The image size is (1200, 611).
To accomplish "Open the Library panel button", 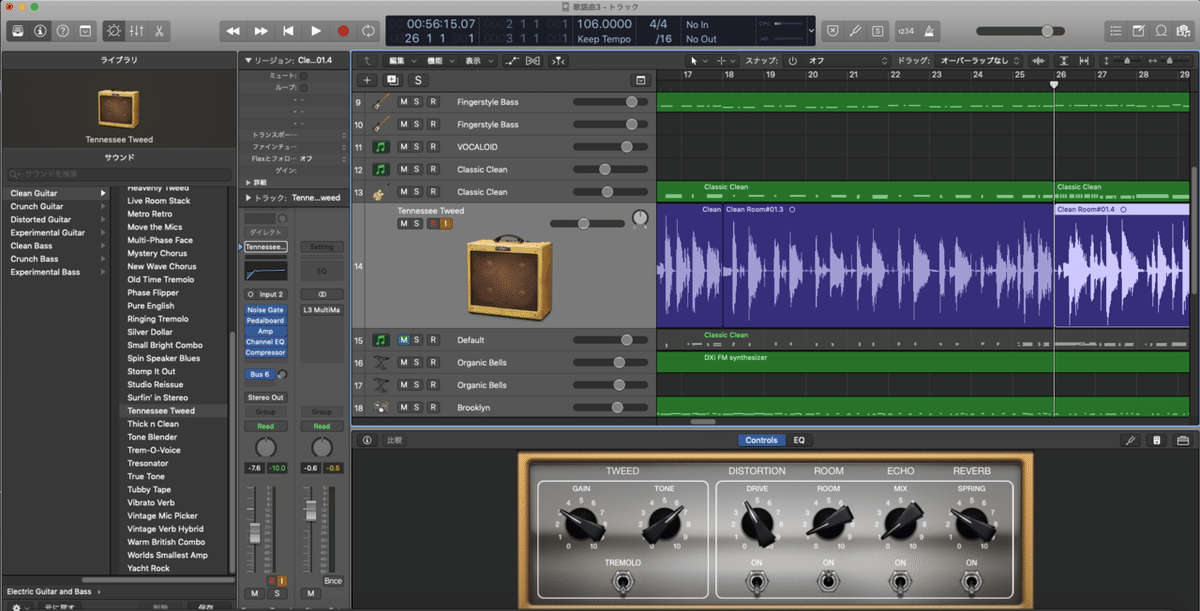I will point(19,31).
